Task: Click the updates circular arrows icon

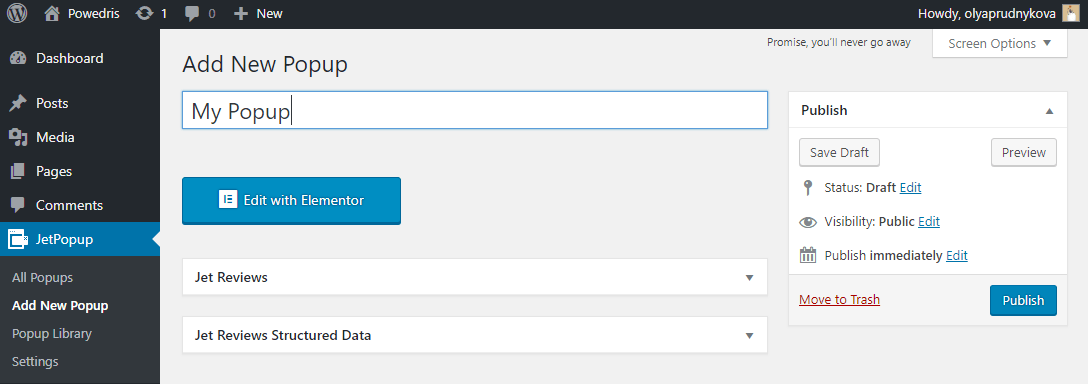Action: pyautogui.click(x=144, y=14)
